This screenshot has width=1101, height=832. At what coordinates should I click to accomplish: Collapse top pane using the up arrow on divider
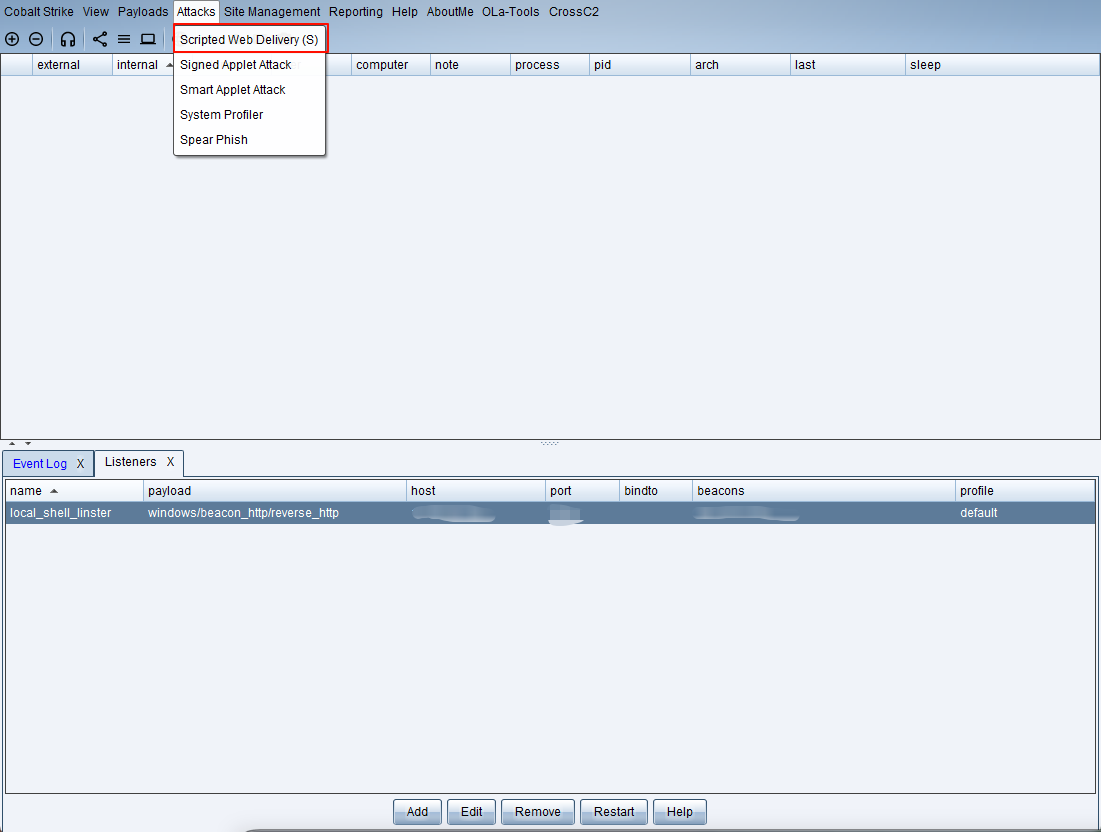click(12, 444)
